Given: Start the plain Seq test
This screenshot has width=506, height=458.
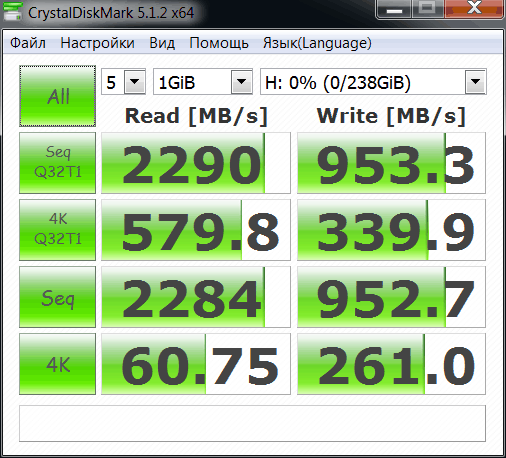Looking at the screenshot, I should pos(57,297).
